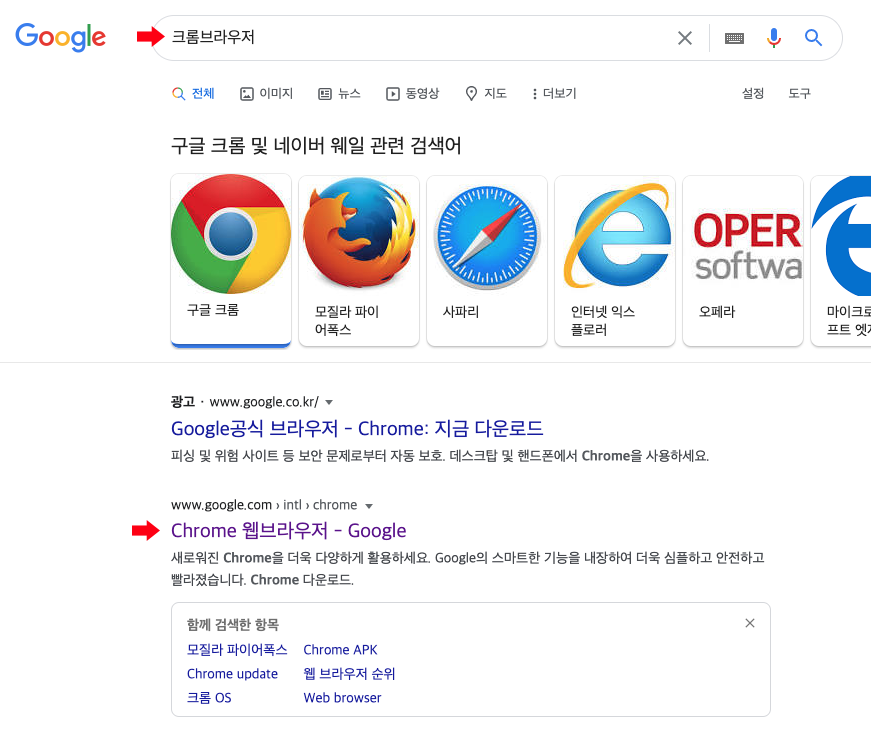Click the Internet Explorer logo thumbnail

[x=616, y=235]
